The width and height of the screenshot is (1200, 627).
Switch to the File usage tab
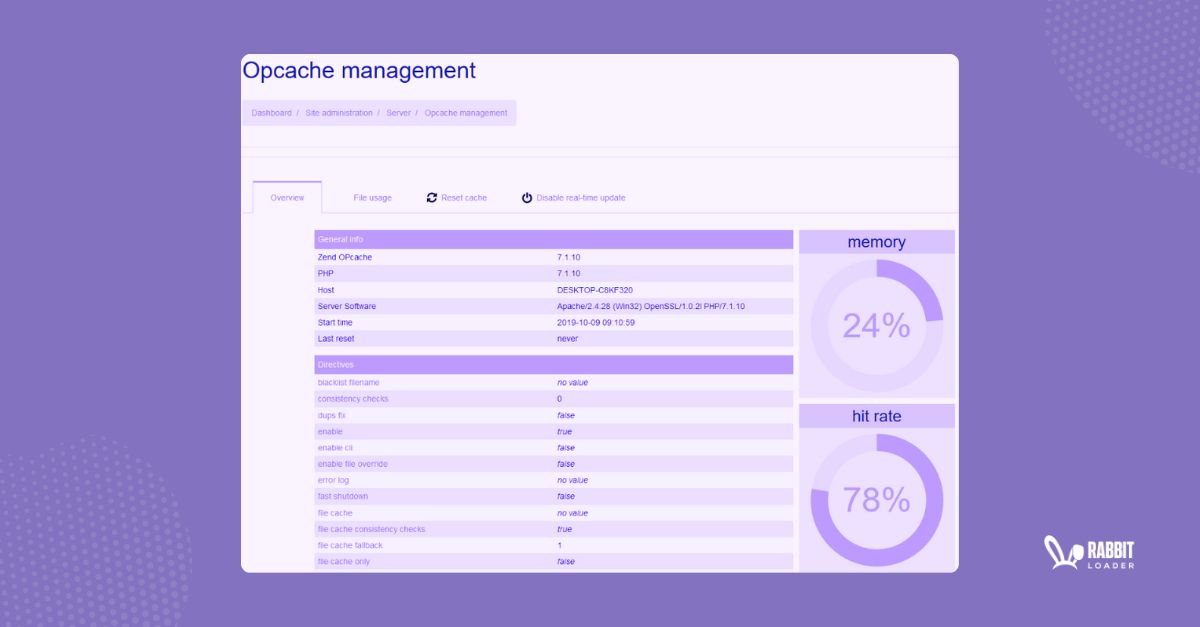click(372, 197)
